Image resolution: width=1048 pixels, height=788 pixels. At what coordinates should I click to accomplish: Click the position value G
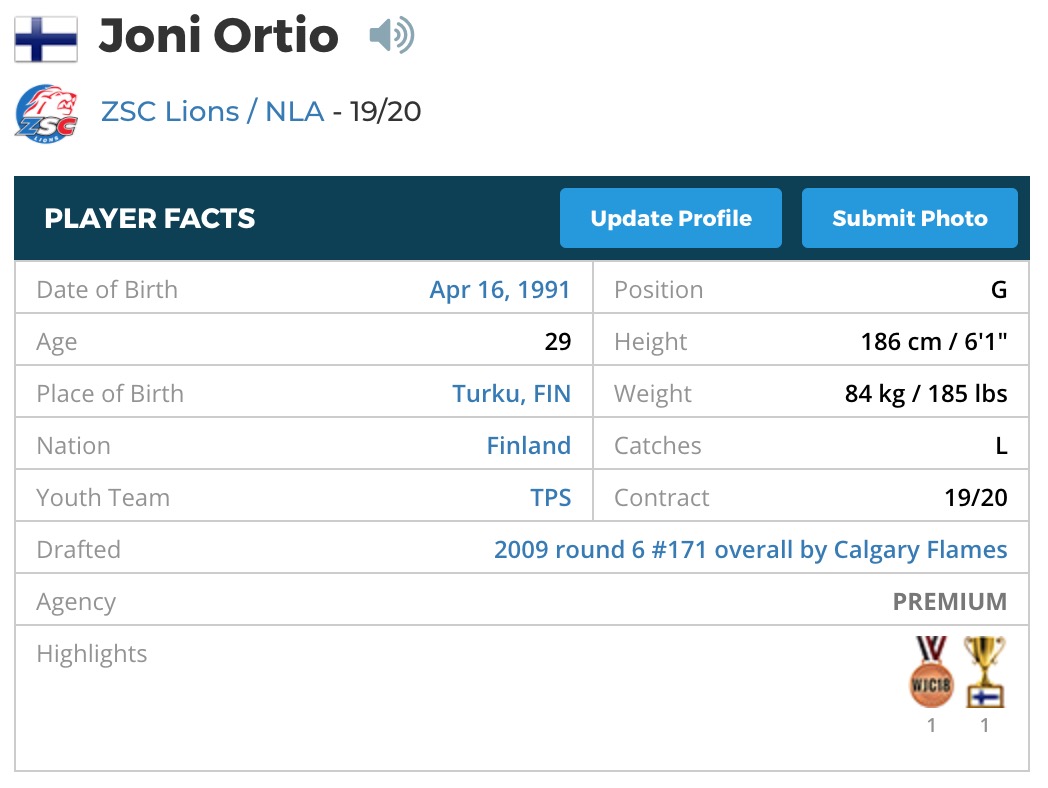999,289
